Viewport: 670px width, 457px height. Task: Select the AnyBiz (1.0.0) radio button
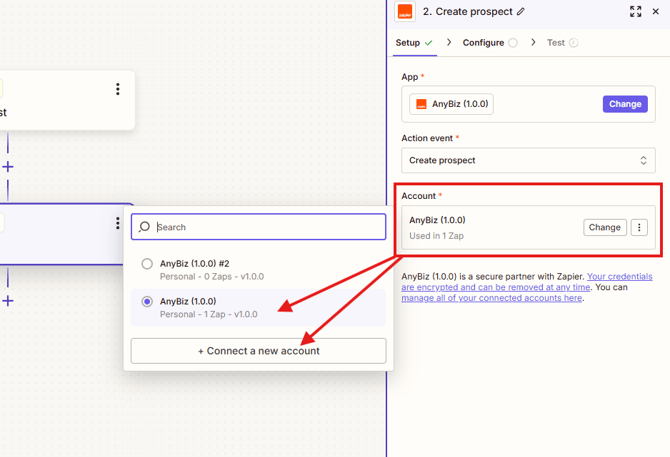(147, 302)
